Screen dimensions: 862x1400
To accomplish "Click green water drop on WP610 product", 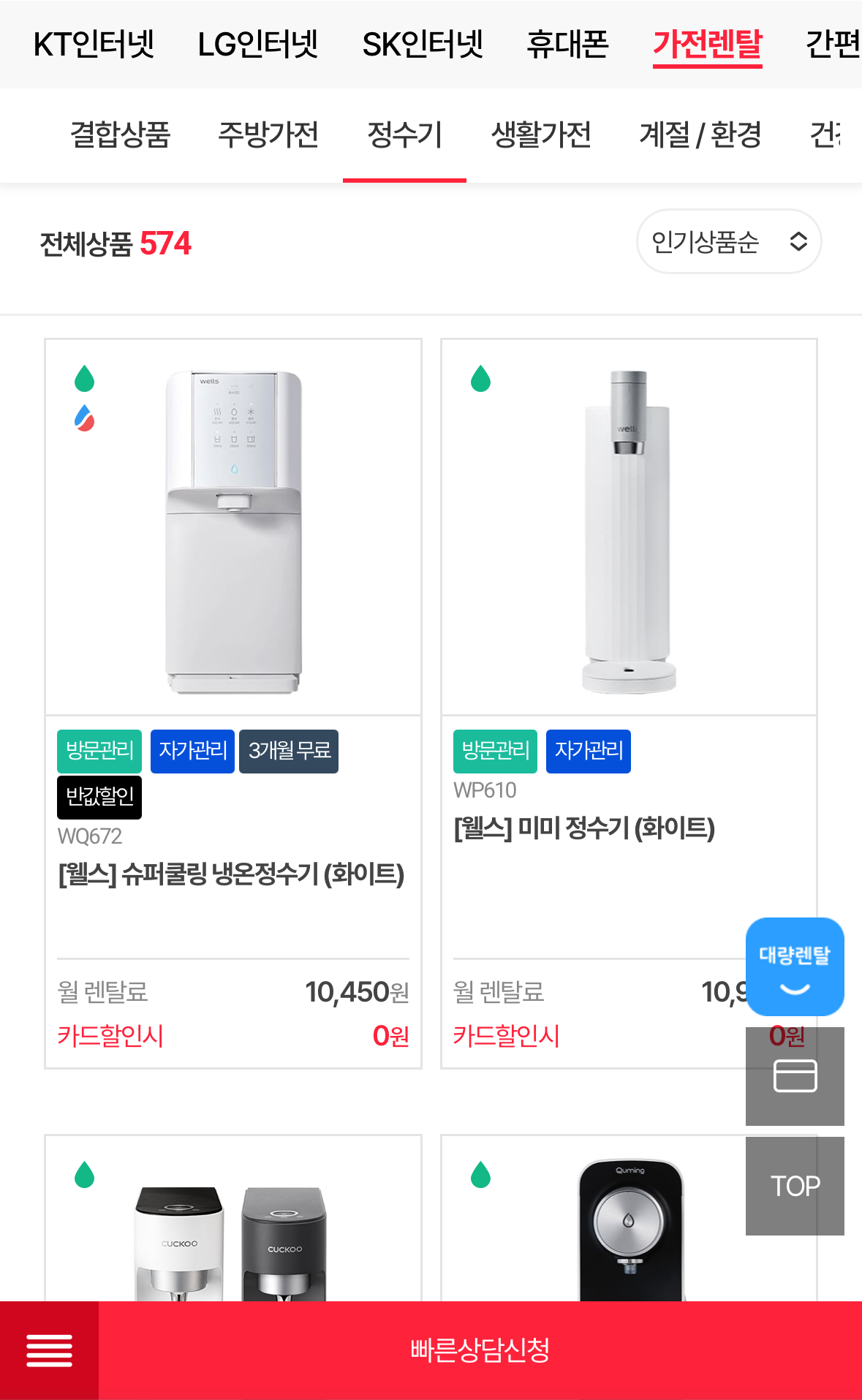I will 480,379.
